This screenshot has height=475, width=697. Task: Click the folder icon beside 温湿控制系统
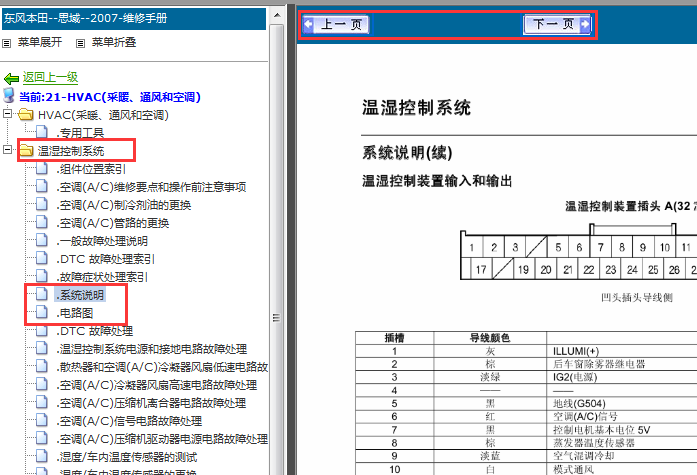26,151
